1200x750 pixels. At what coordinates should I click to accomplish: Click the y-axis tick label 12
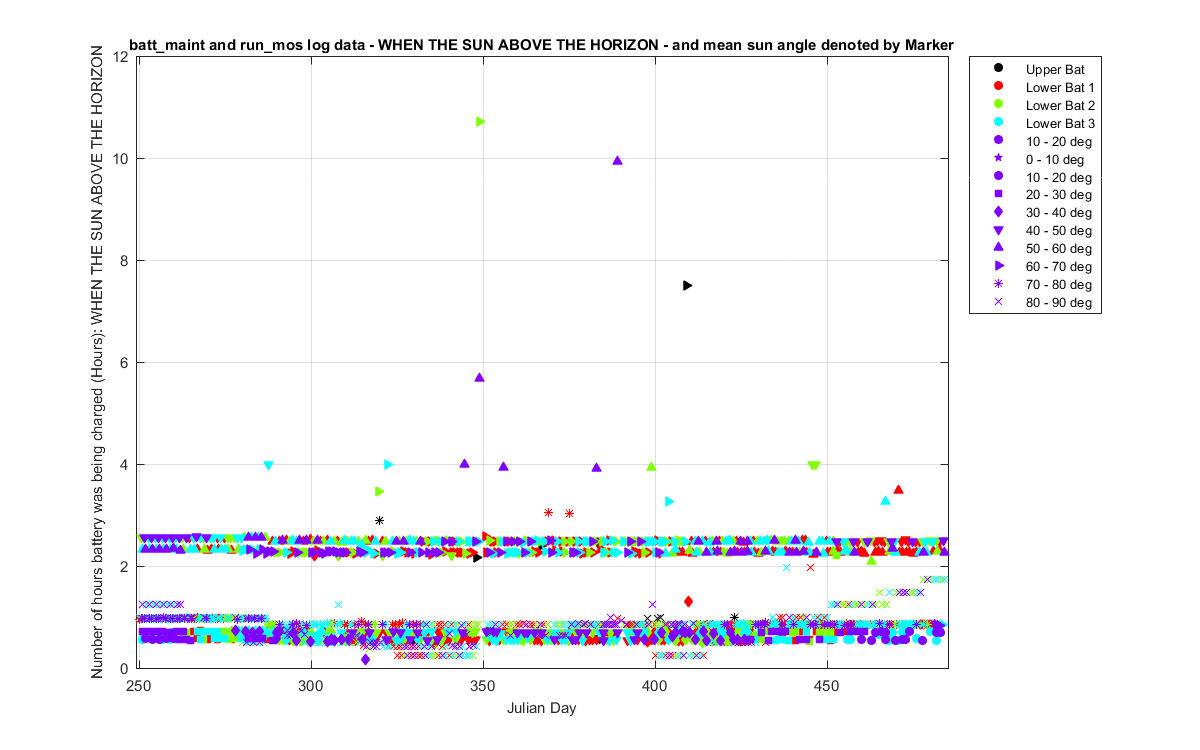tap(121, 57)
